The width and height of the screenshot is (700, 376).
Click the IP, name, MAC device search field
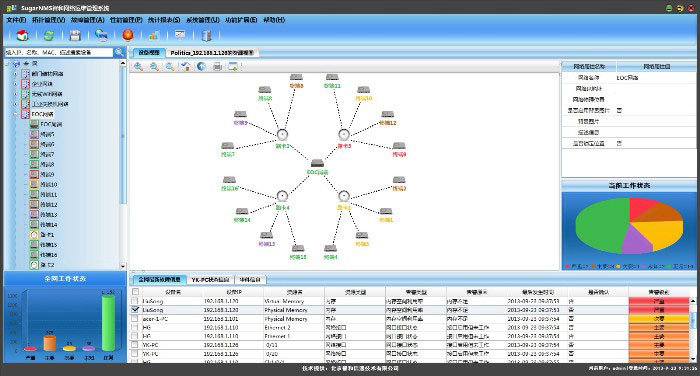(x=58, y=52)
